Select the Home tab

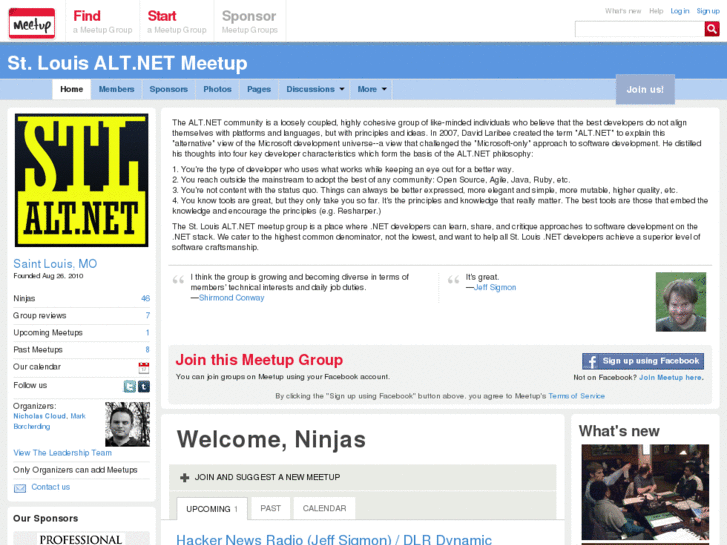point(71,89)
